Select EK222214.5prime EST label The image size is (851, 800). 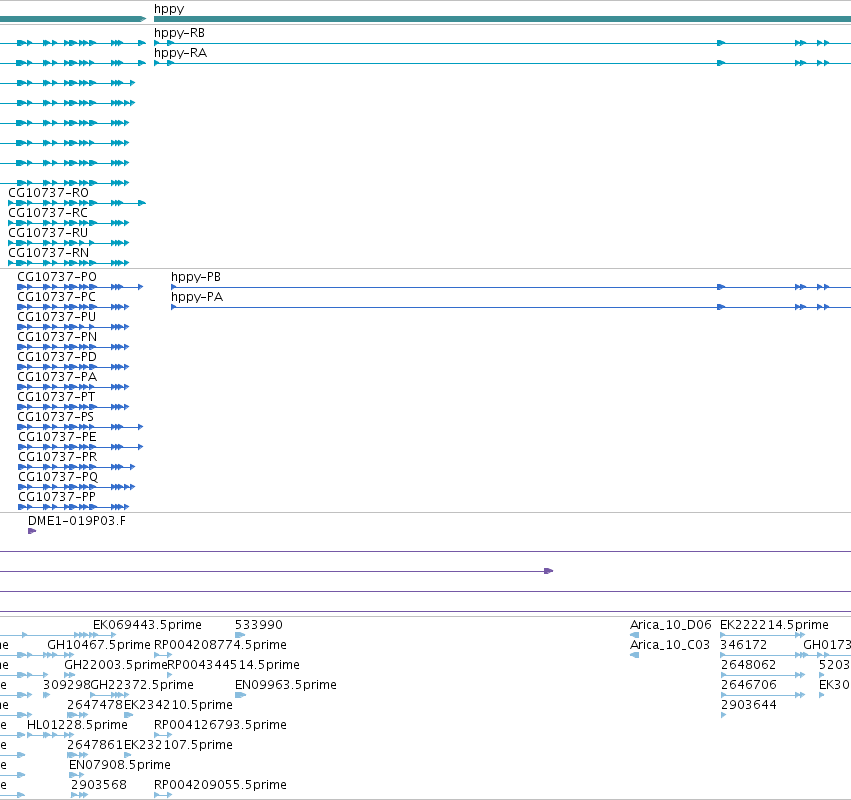(774, 625)
